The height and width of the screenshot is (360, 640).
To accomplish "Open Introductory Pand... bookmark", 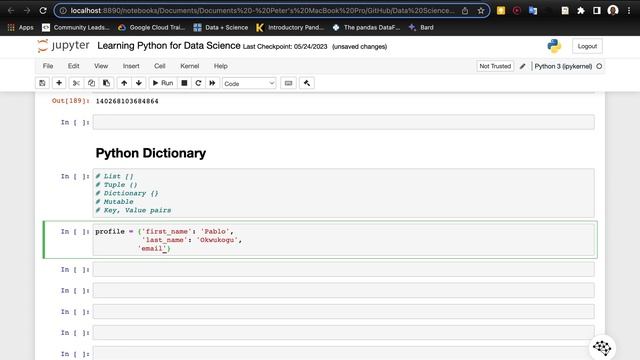I will tap(290, 27).
